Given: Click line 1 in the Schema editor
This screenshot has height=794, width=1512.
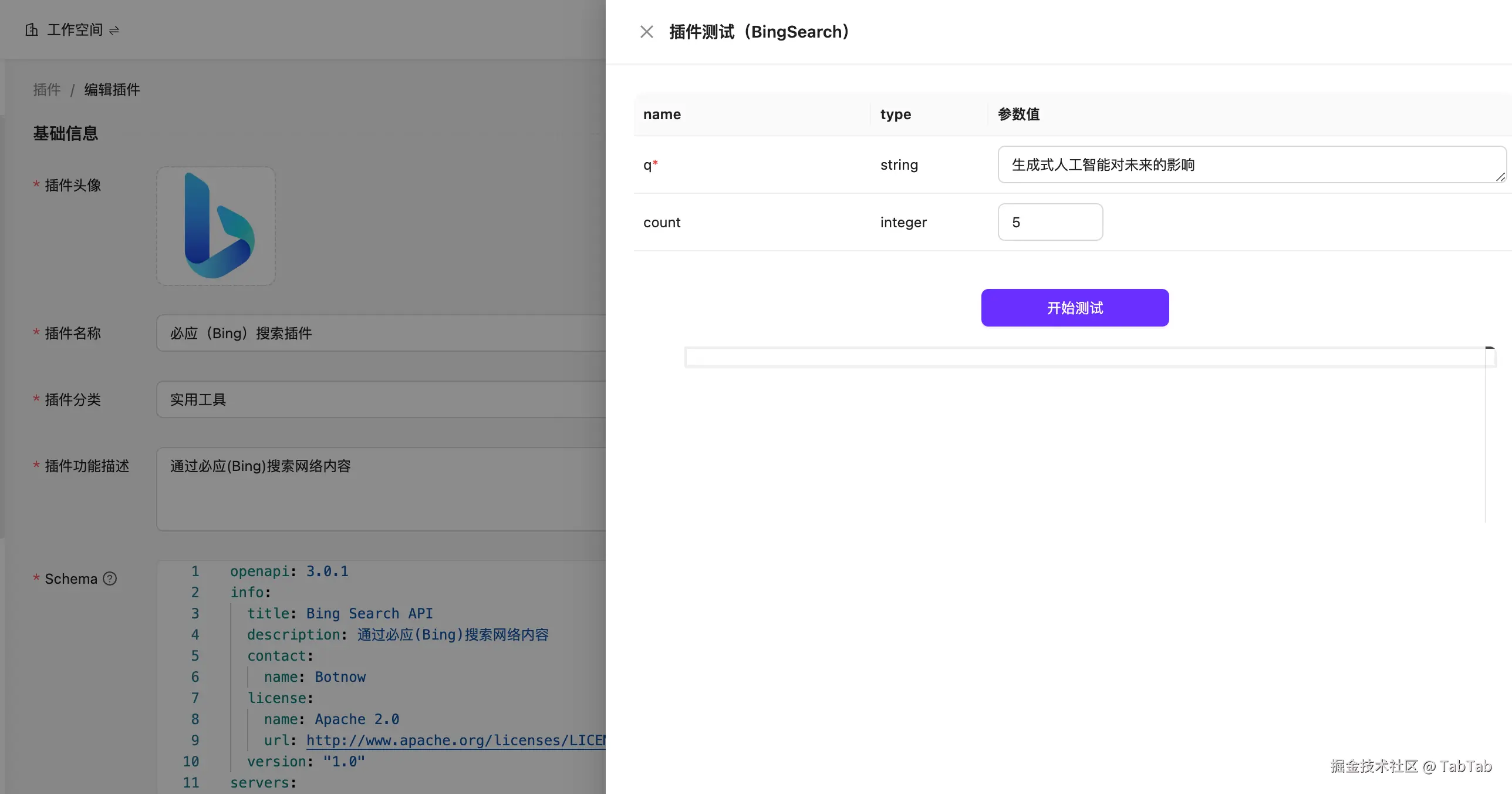Looking at the screenshot, I should pyautogui.click(x=289, y=571).
